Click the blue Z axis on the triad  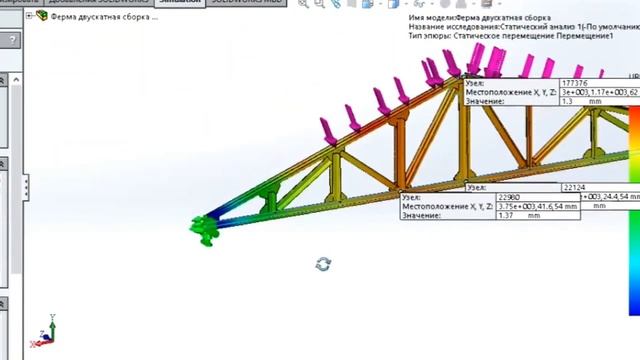[x=46, y=336]
